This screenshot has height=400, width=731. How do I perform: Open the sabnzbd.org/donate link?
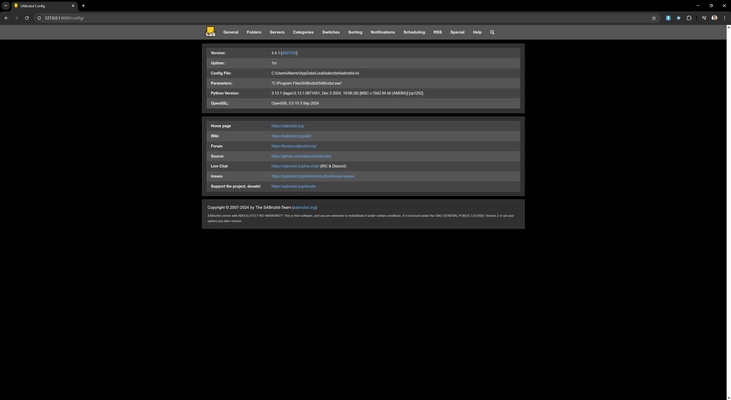[293, 186]
